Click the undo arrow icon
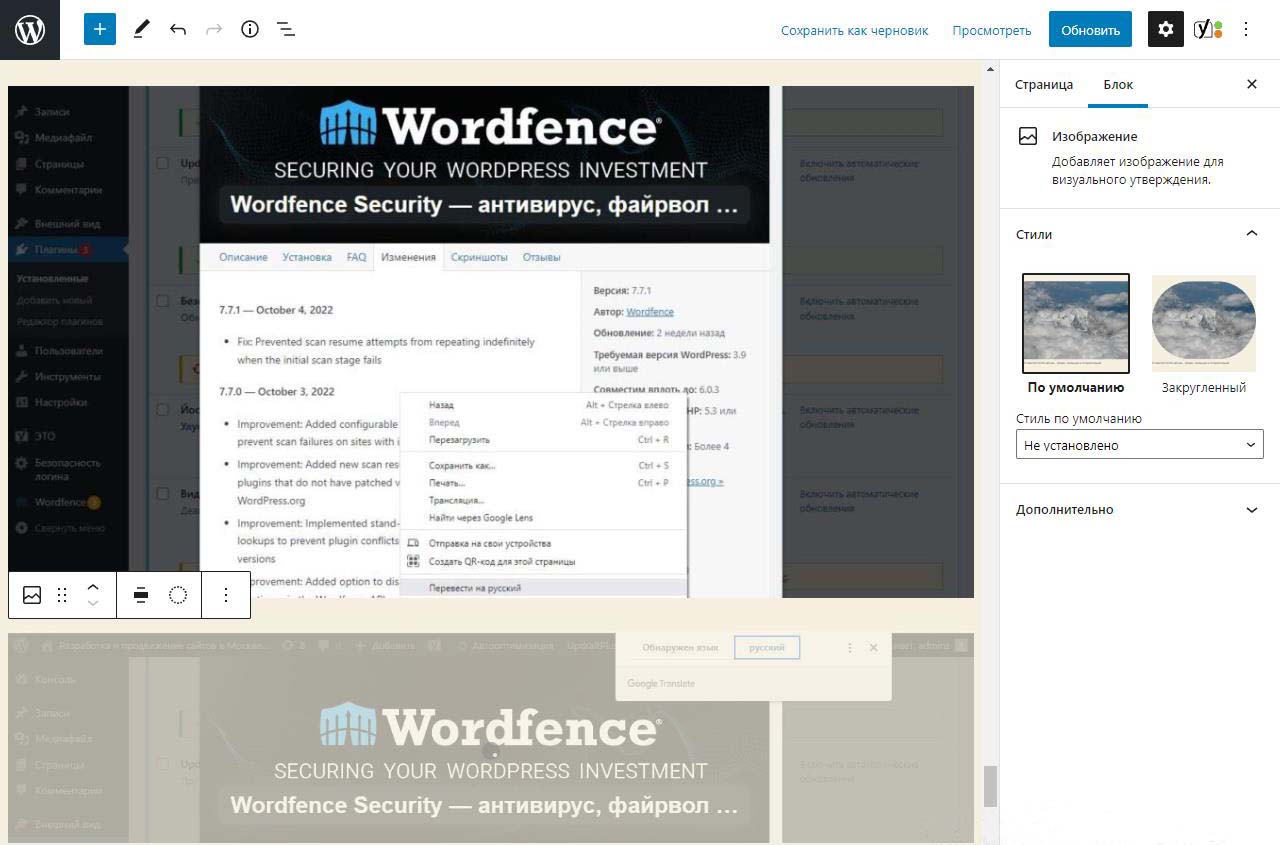The height and width of the screenshot is (845, 1280). coord(178,29)
